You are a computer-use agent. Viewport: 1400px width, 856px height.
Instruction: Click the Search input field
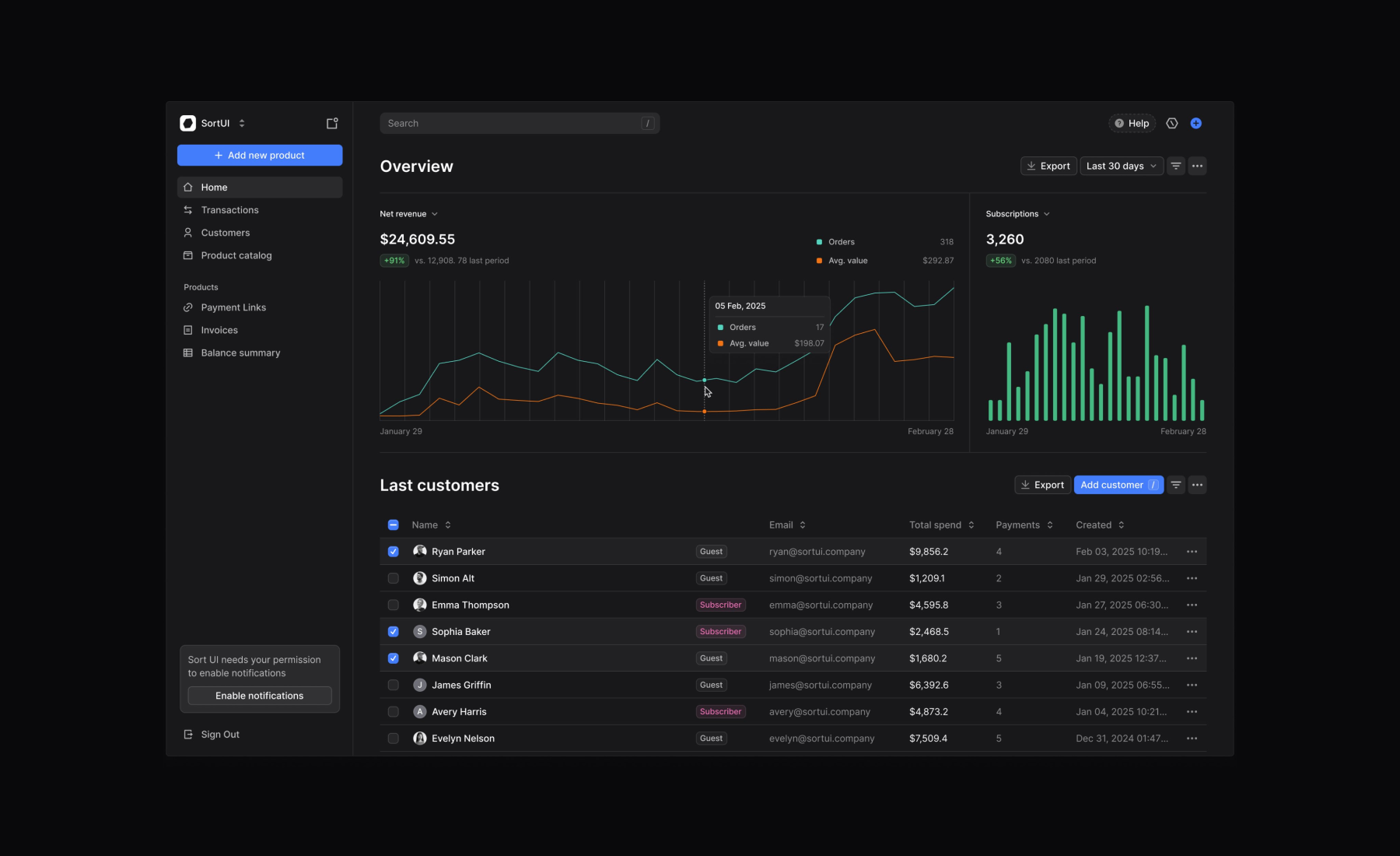click(520, 123)
